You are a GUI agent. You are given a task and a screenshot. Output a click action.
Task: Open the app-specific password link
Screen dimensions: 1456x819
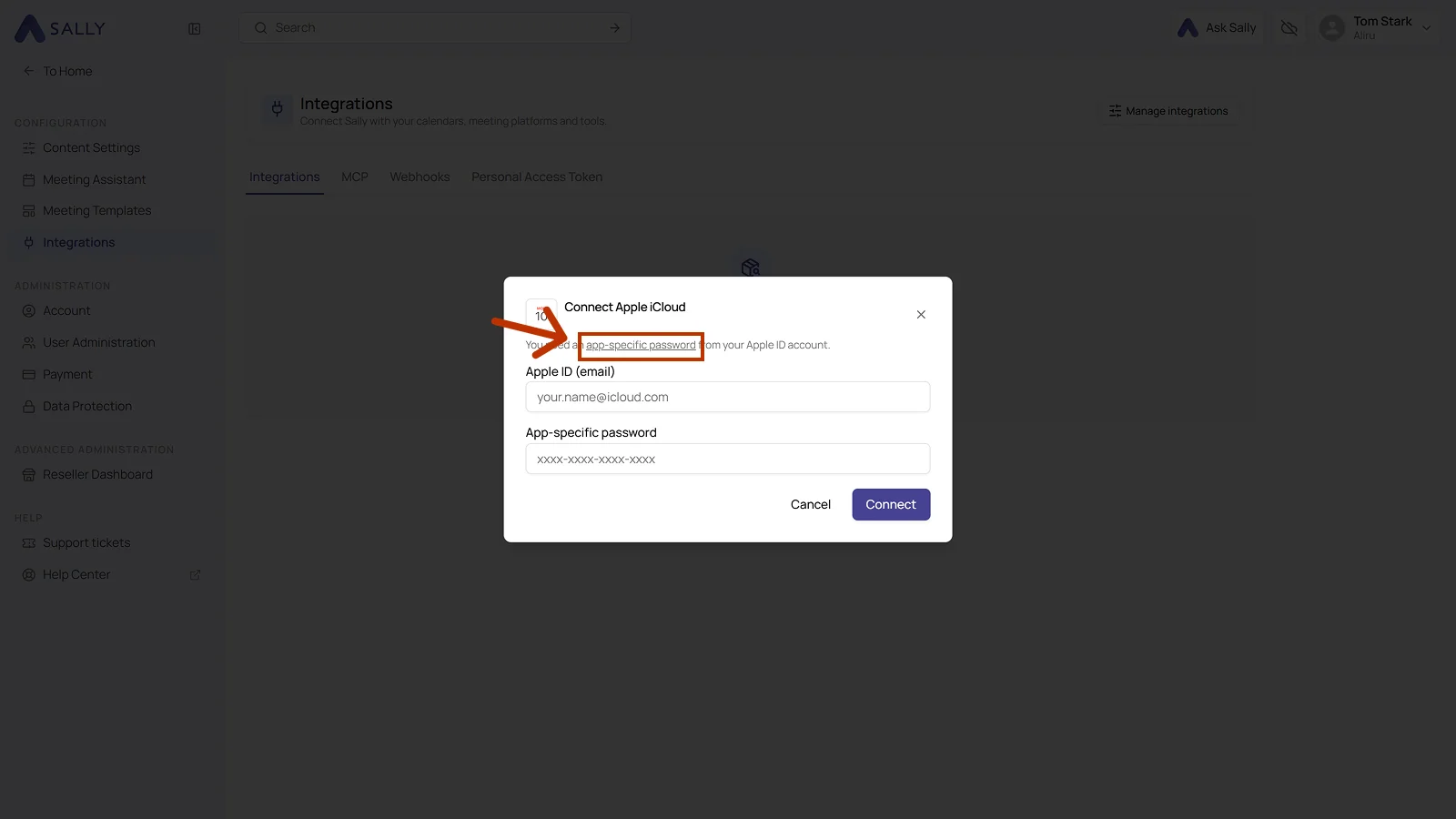(x=641, y=345)
